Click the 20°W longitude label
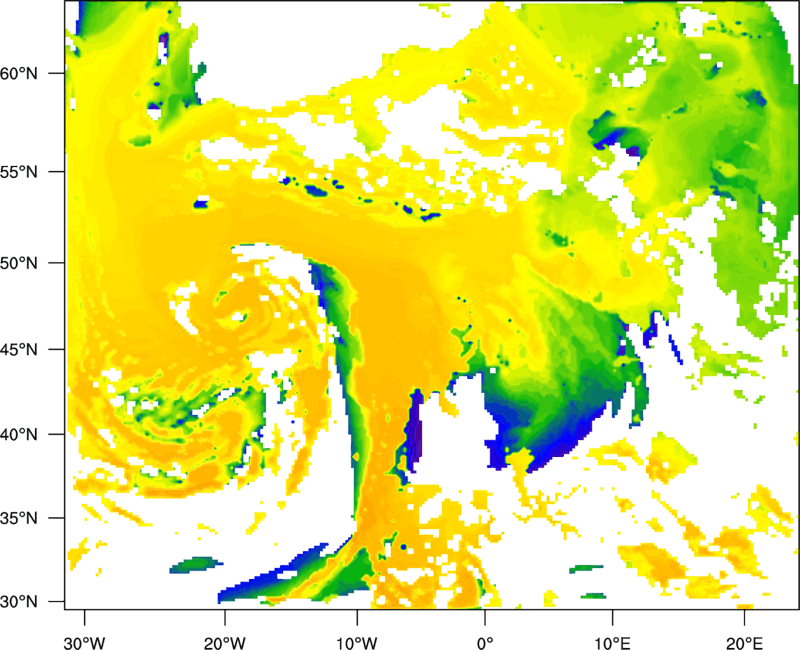800x650 pixels. pyautogui.click(x=224, y=643)
